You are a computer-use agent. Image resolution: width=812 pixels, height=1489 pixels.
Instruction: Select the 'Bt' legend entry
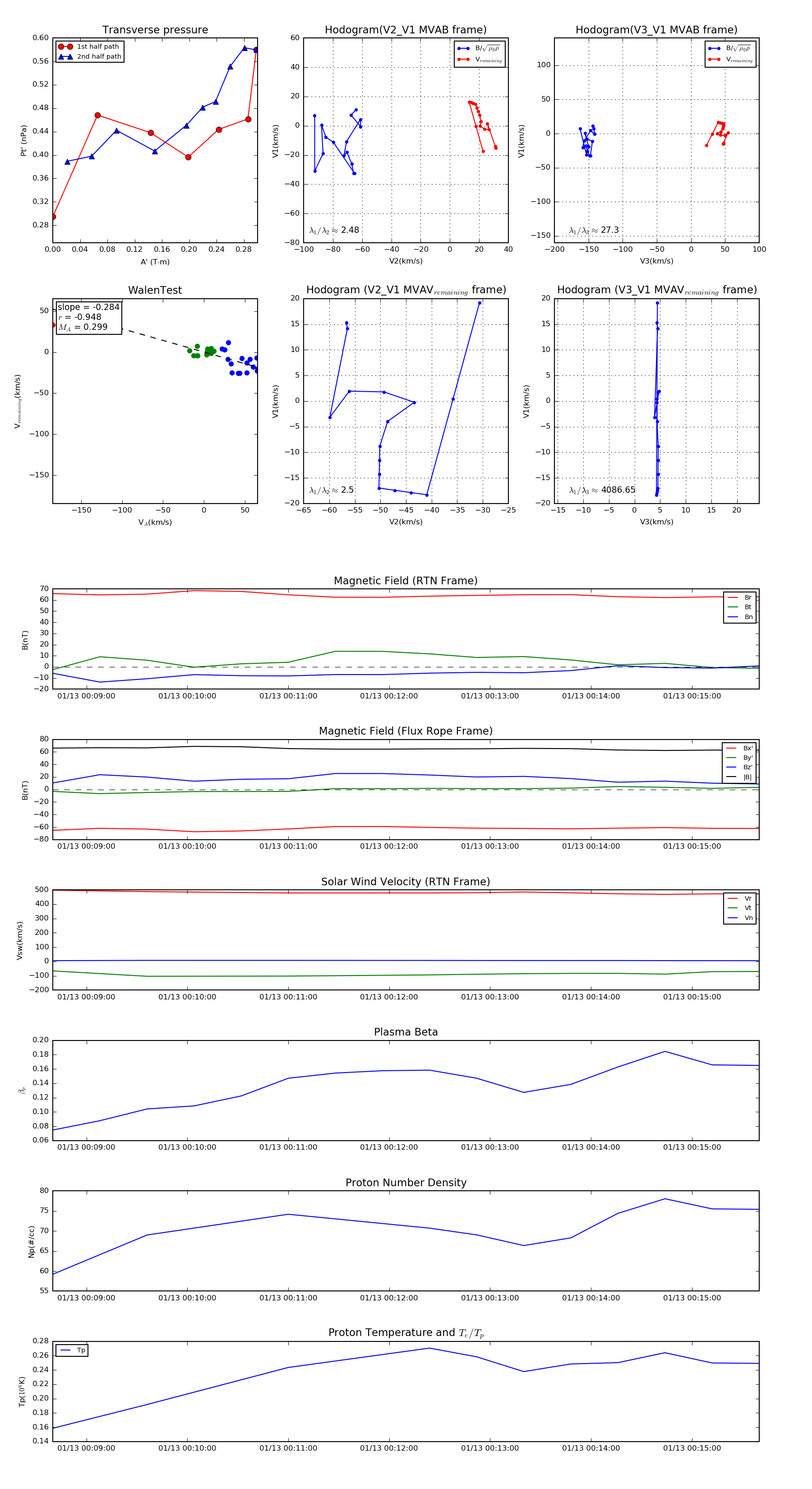[740, 607]
